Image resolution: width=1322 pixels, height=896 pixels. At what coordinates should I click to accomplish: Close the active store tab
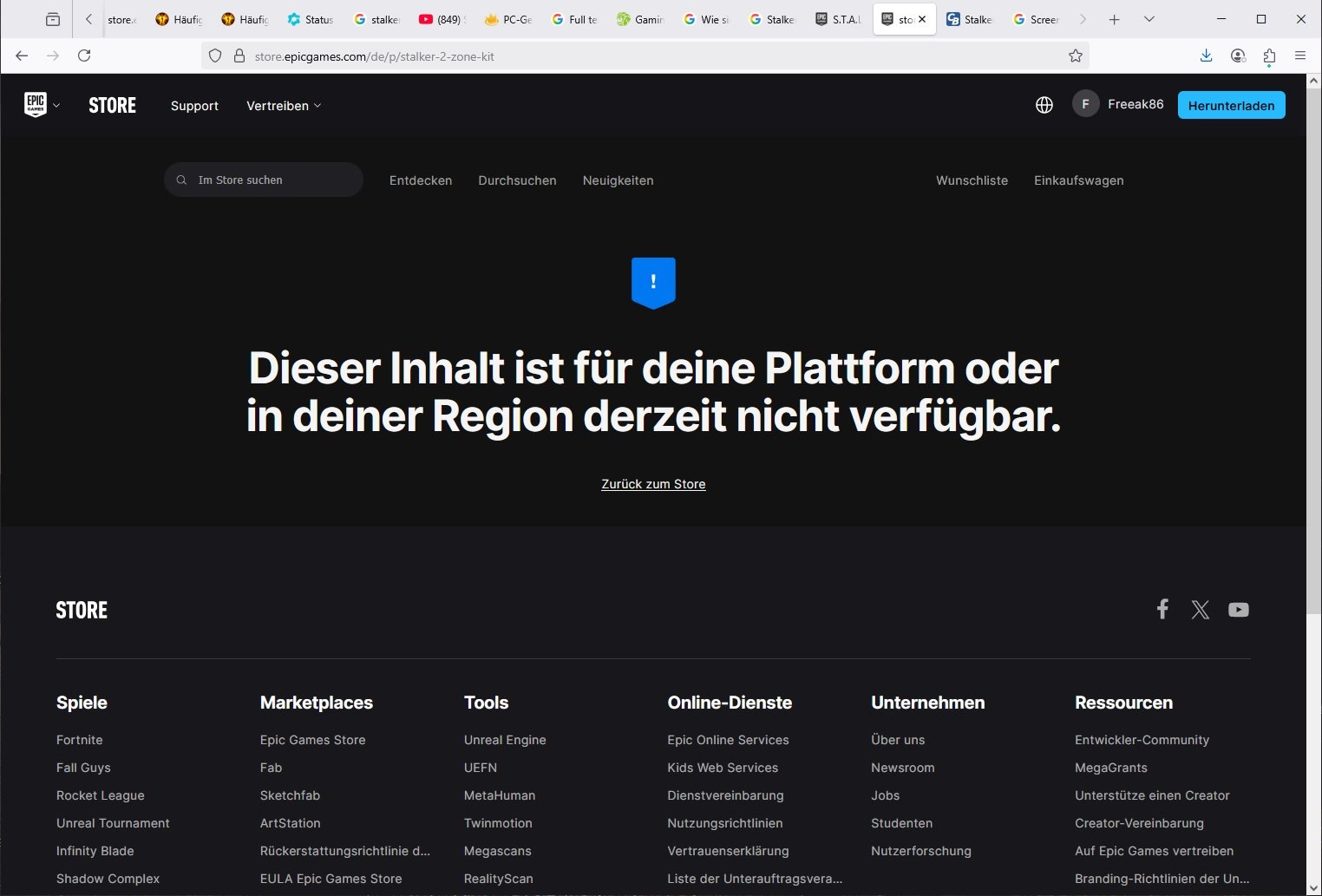click(922, 19)
